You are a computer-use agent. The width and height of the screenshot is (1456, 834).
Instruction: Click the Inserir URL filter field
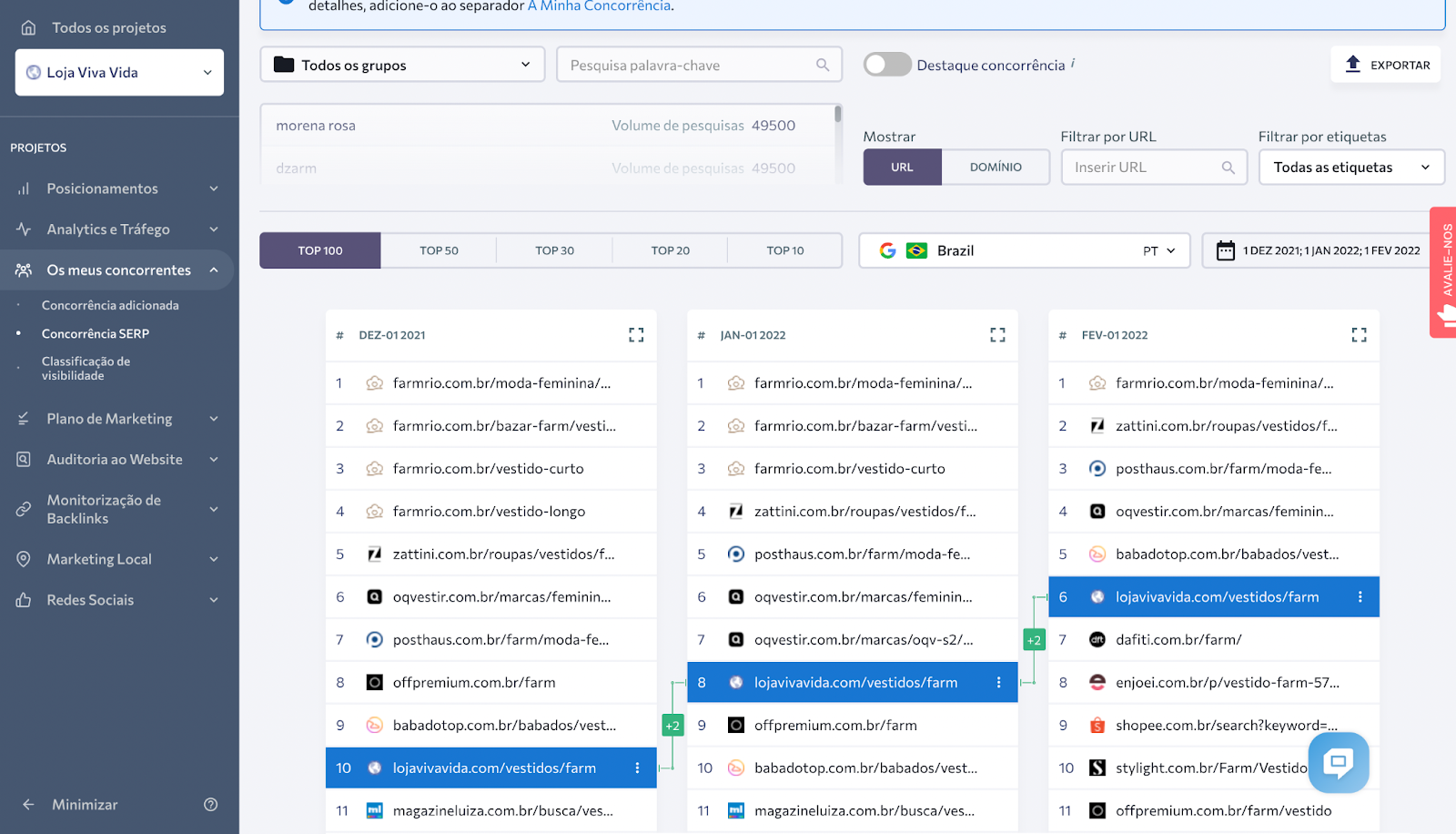(x=1154, y=168)
